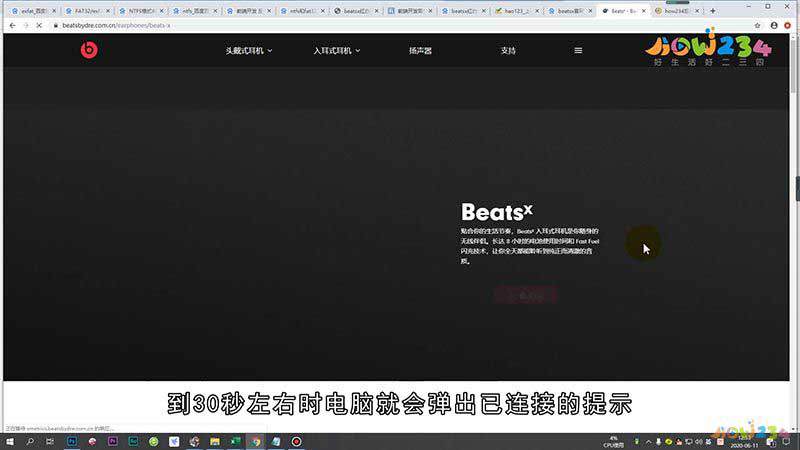Screen dimensions: 800x450
Task: Show hidden system tray icons
Action: point(648,442)
